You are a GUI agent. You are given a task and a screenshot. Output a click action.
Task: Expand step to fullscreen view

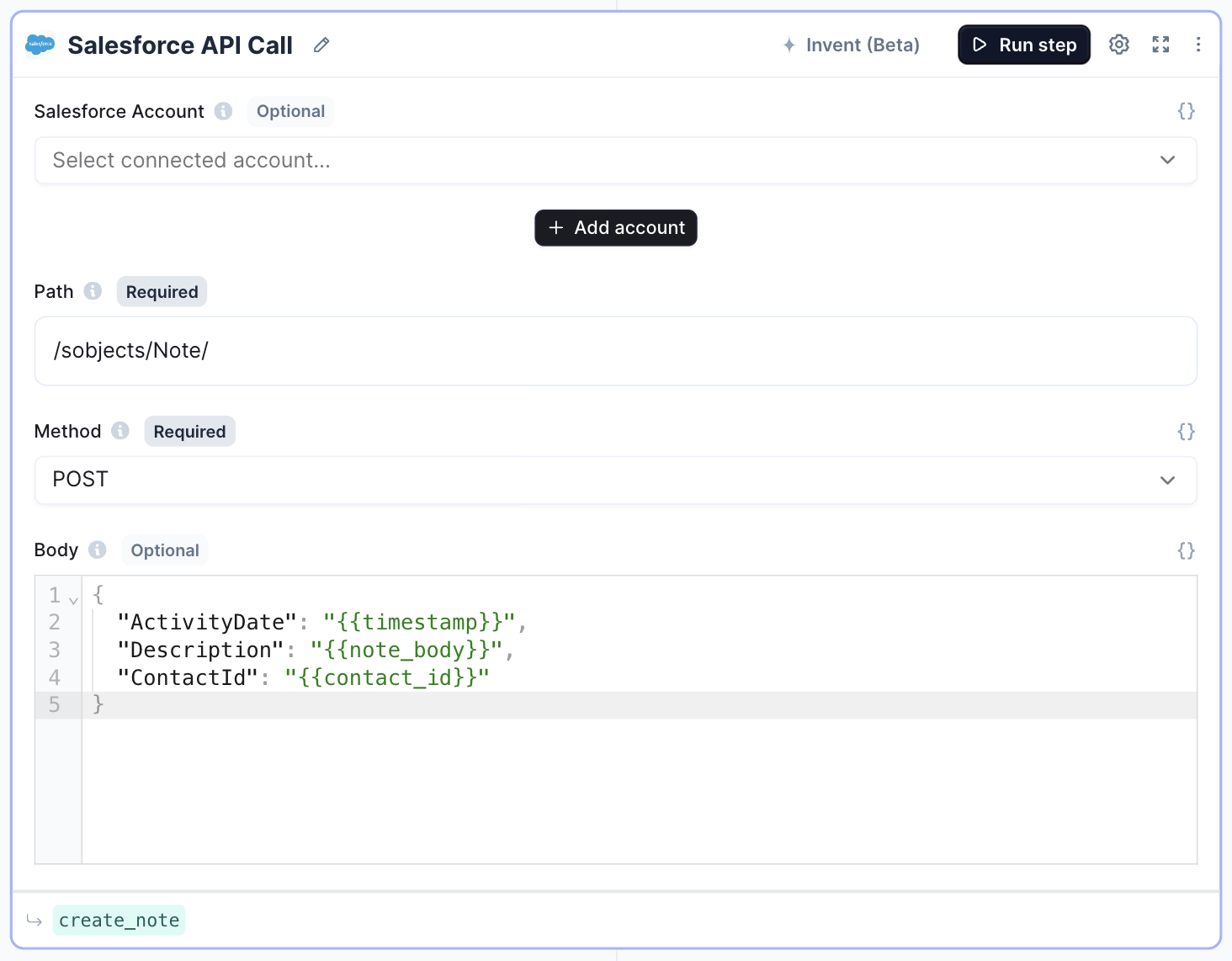[1160, 45]
